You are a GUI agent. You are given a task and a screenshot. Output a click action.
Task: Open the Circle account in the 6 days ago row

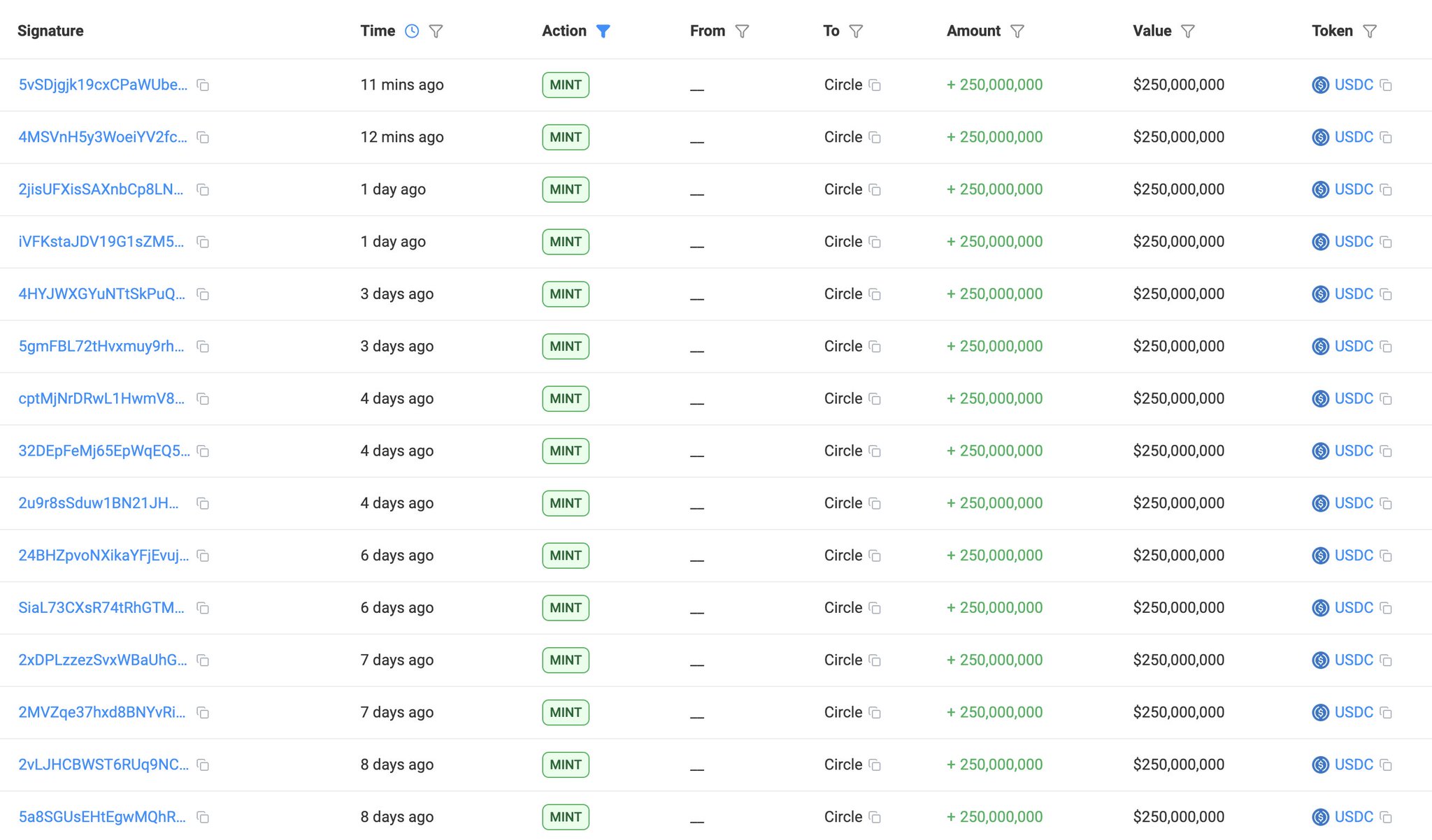coord(843,556)
